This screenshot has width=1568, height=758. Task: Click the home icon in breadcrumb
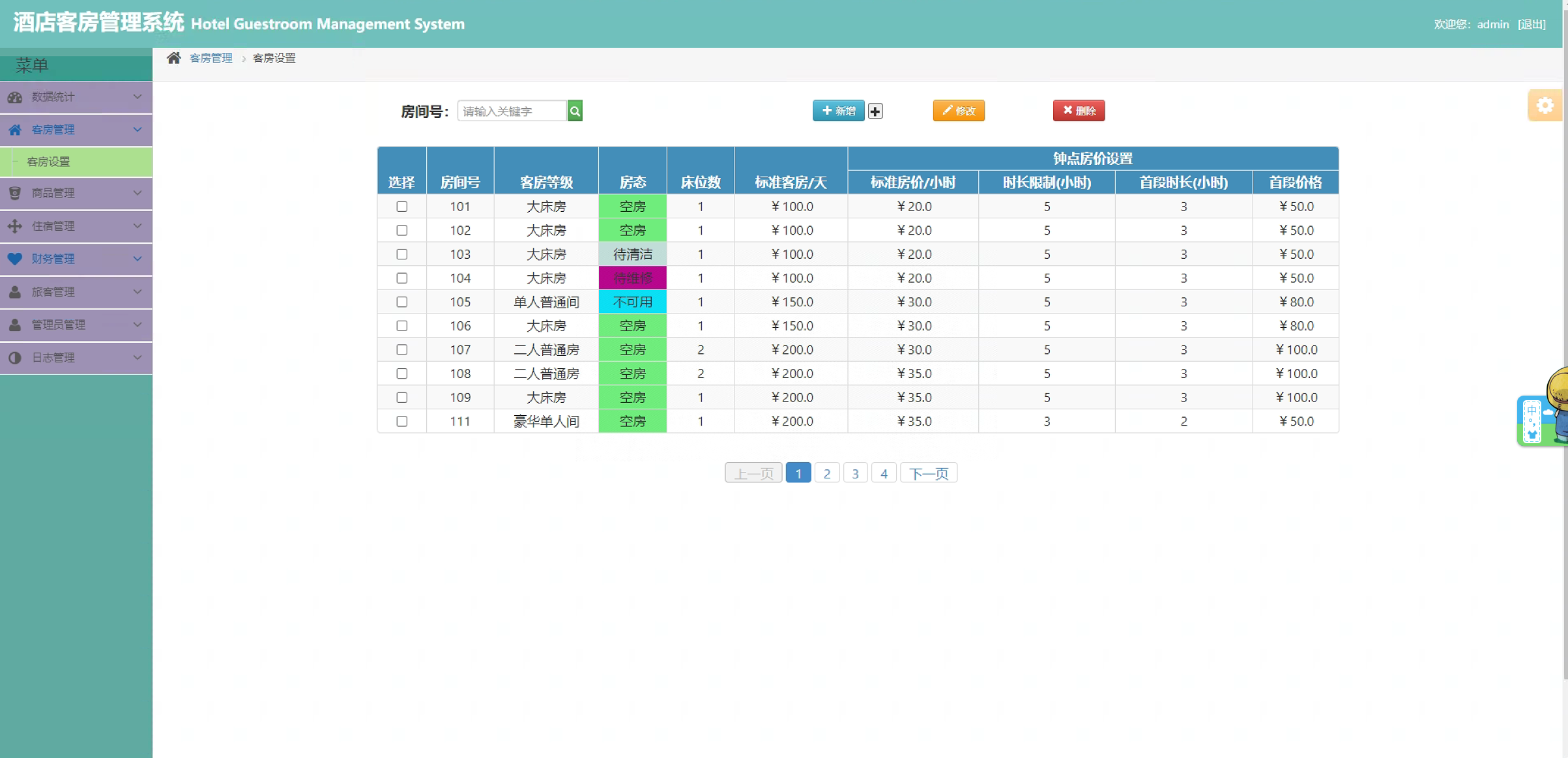click(x=173, y=58)
